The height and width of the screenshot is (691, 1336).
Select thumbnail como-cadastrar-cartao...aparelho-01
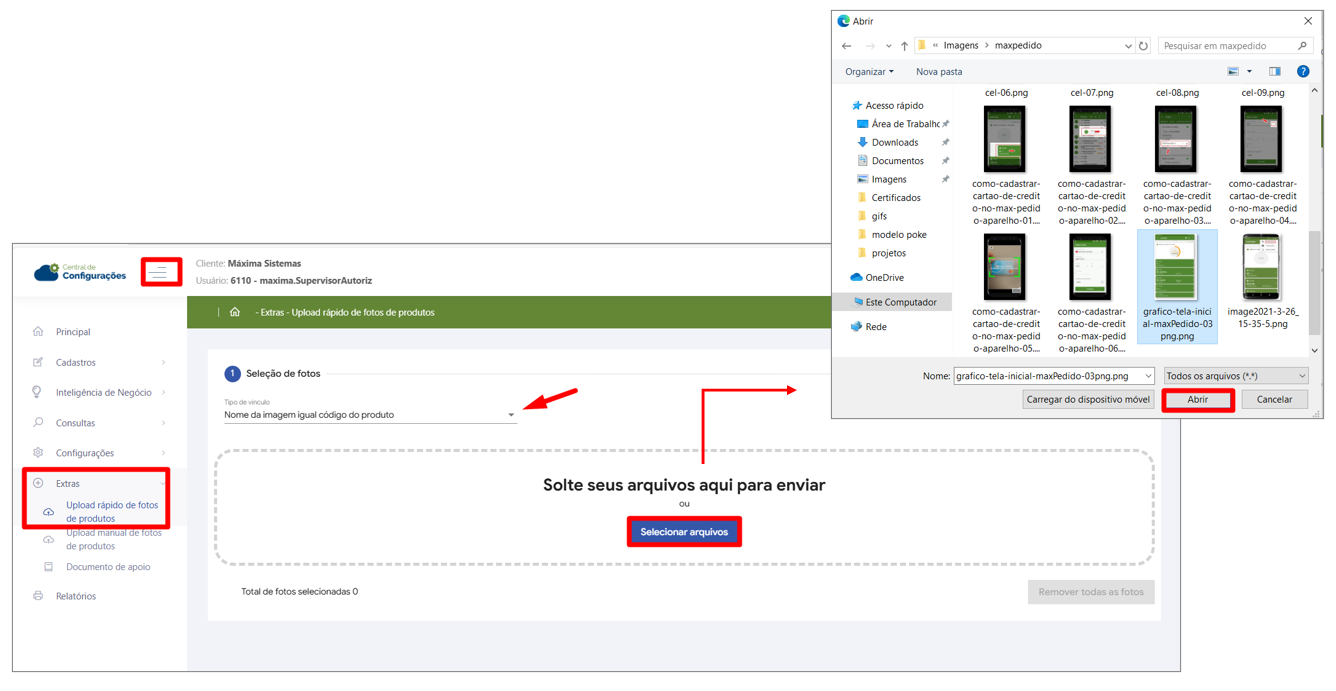point(1005,140)
